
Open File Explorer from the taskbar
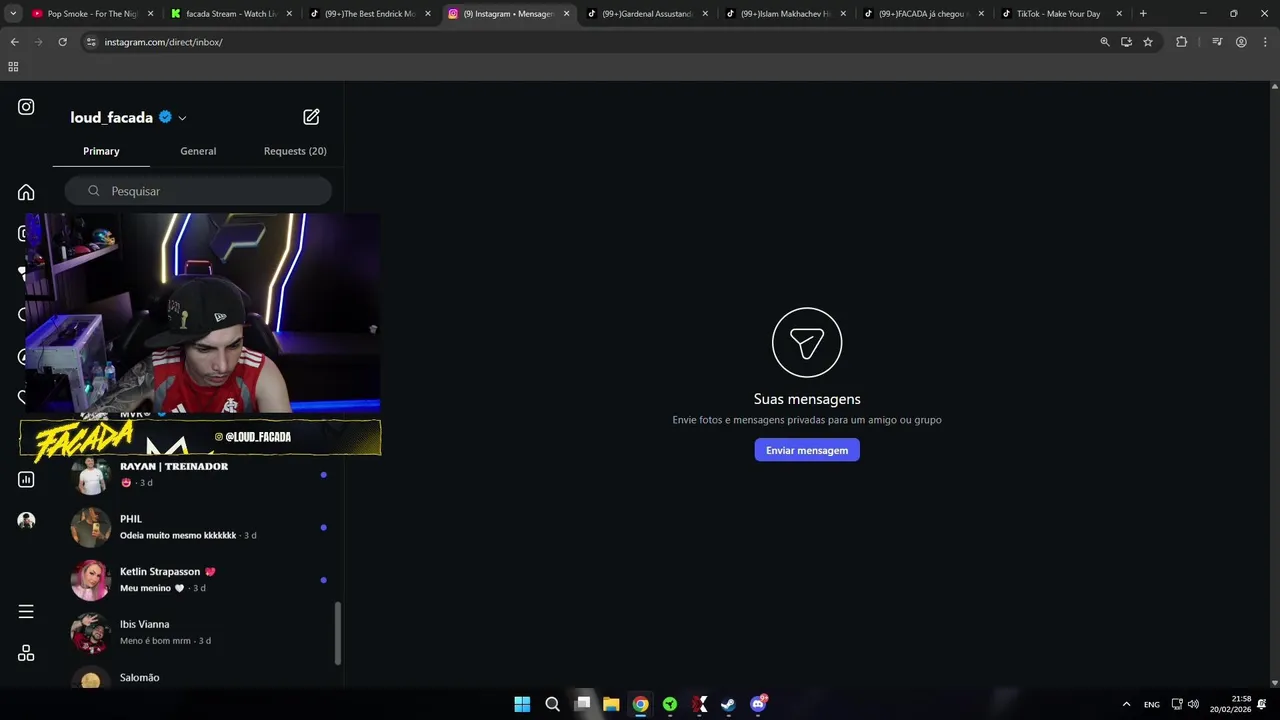pyautogui.click(x=611, y=704)
